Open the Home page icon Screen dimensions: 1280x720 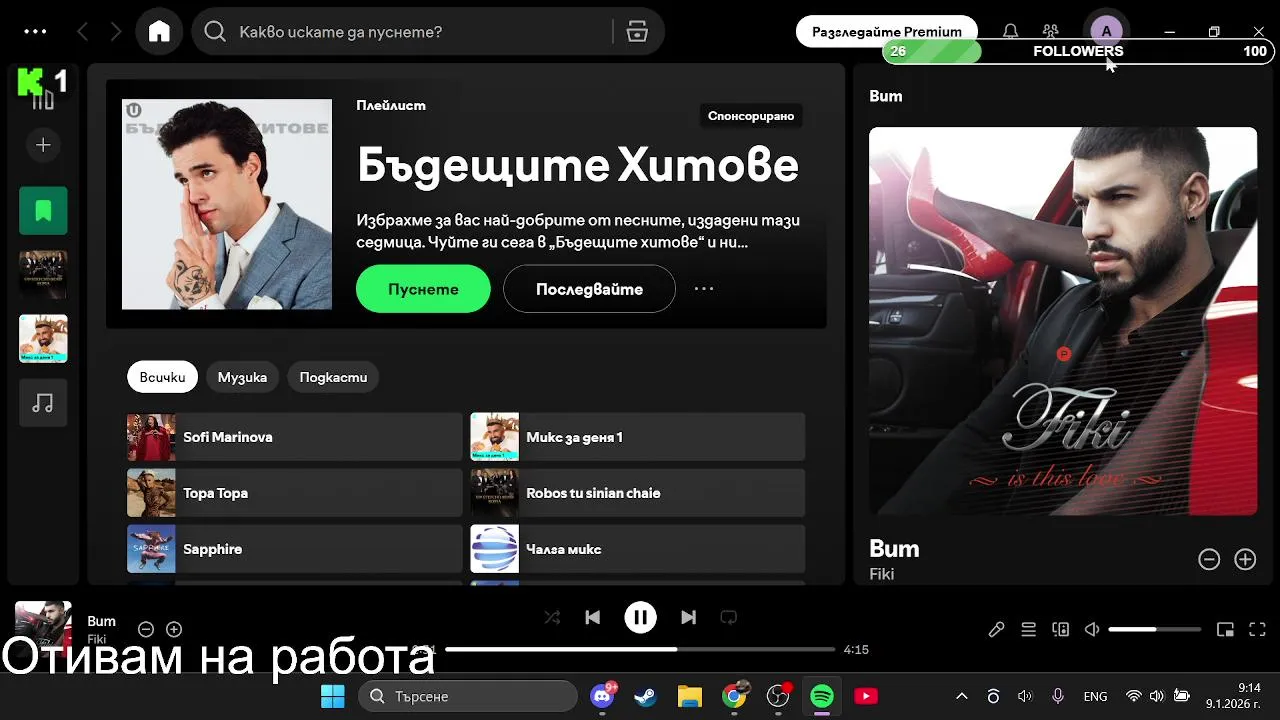[159, 32]
